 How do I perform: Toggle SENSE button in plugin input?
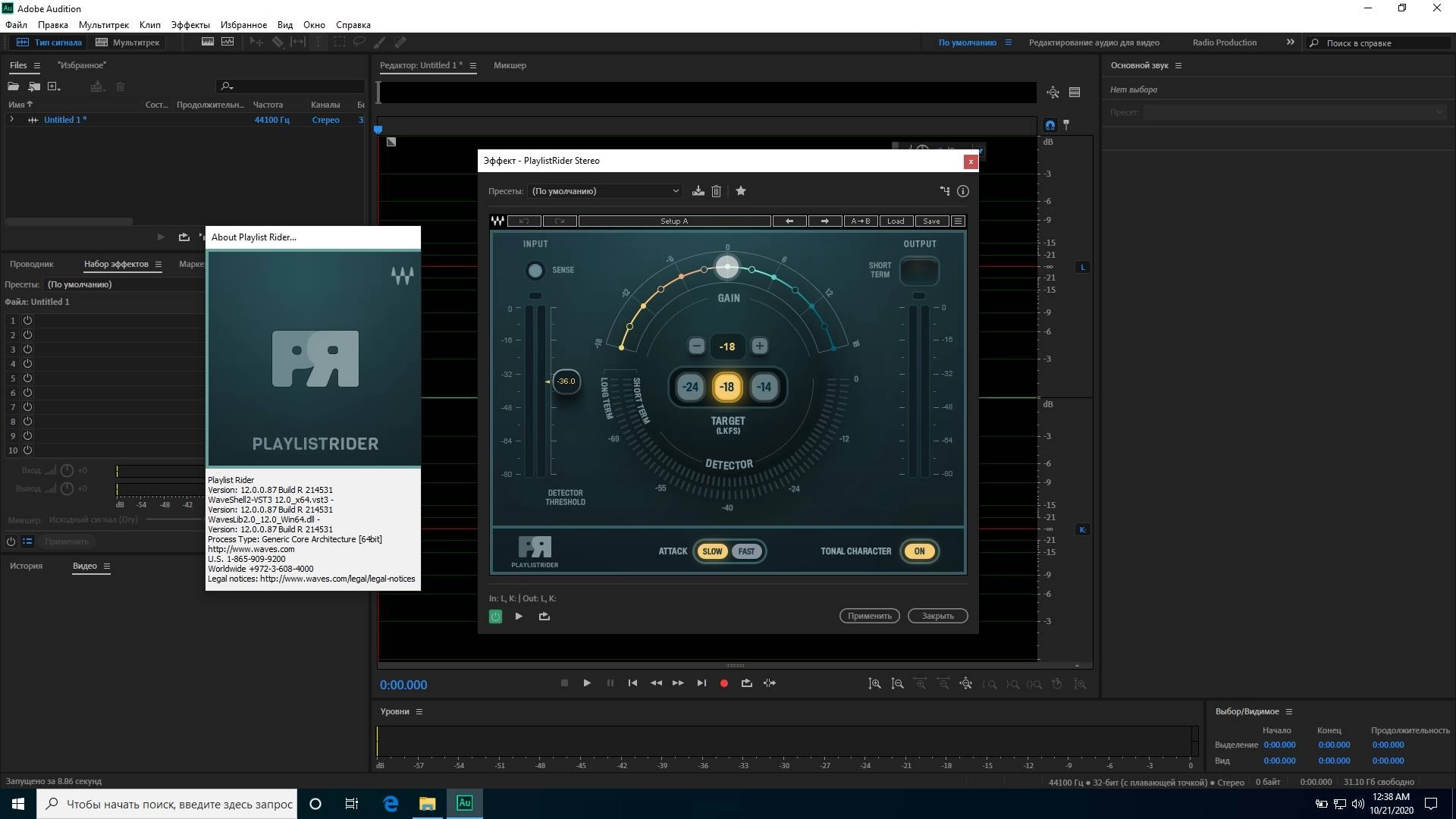(535, 271)
